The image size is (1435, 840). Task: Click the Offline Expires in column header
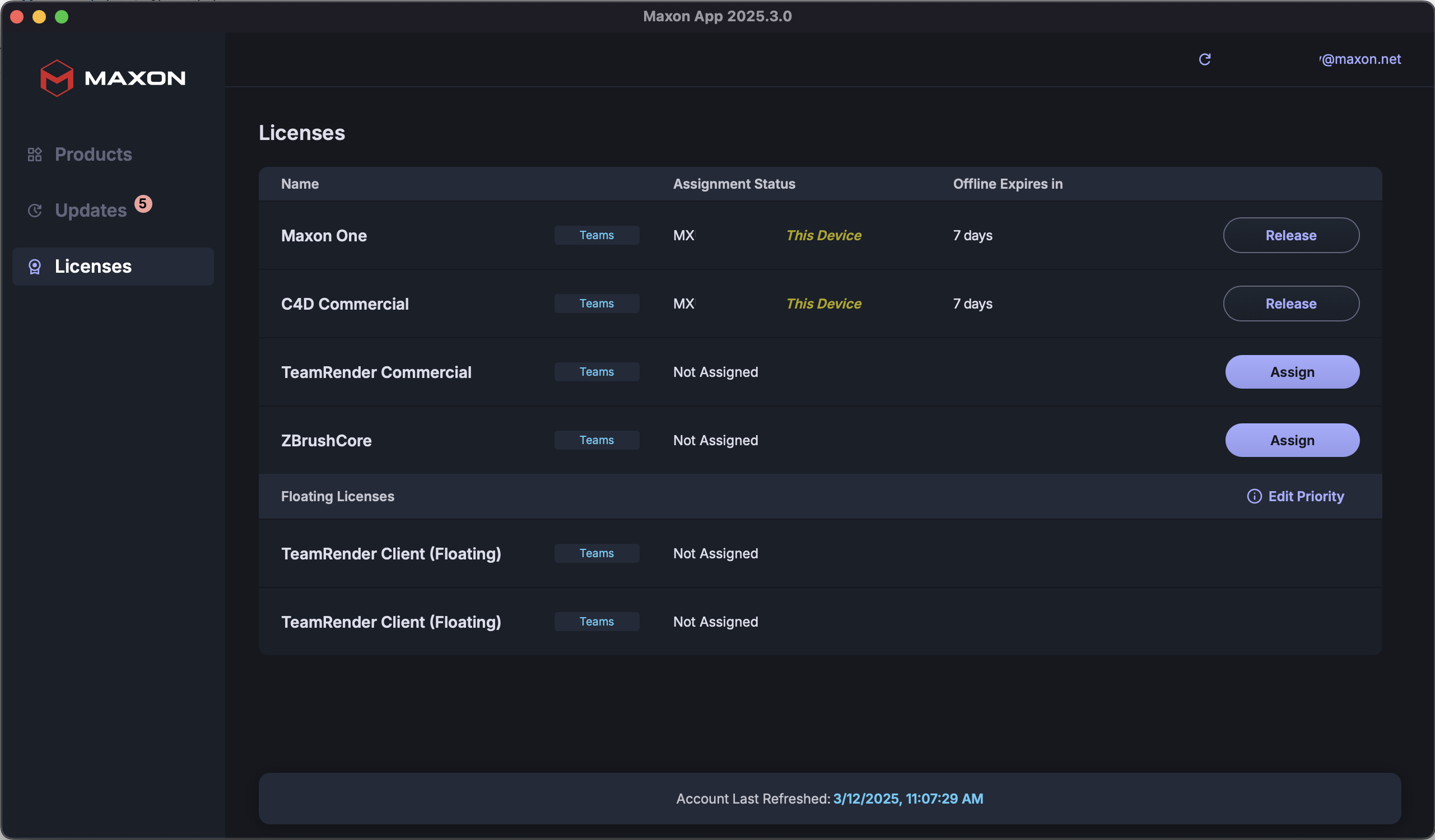pos(1008,184)
